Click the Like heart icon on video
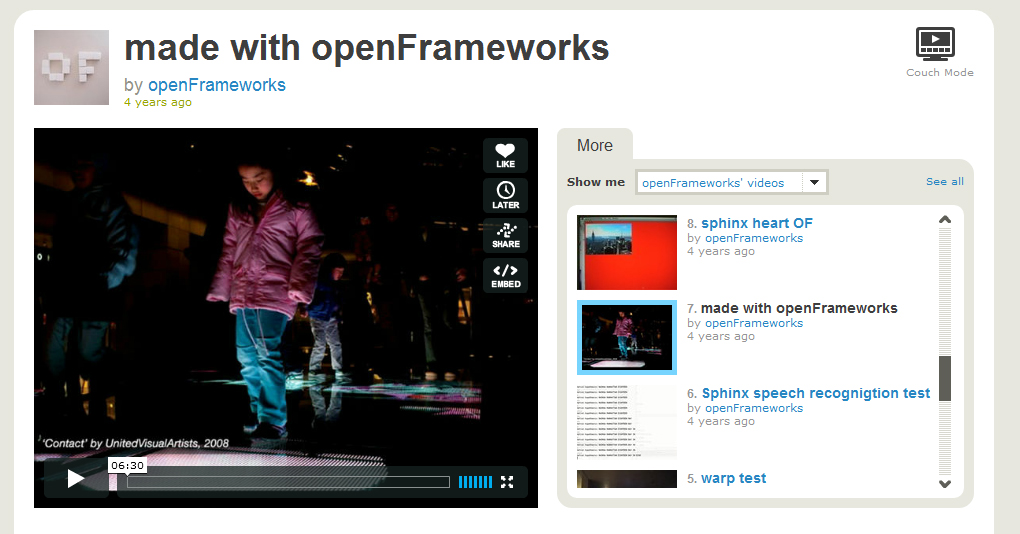 tap(505, 155)
